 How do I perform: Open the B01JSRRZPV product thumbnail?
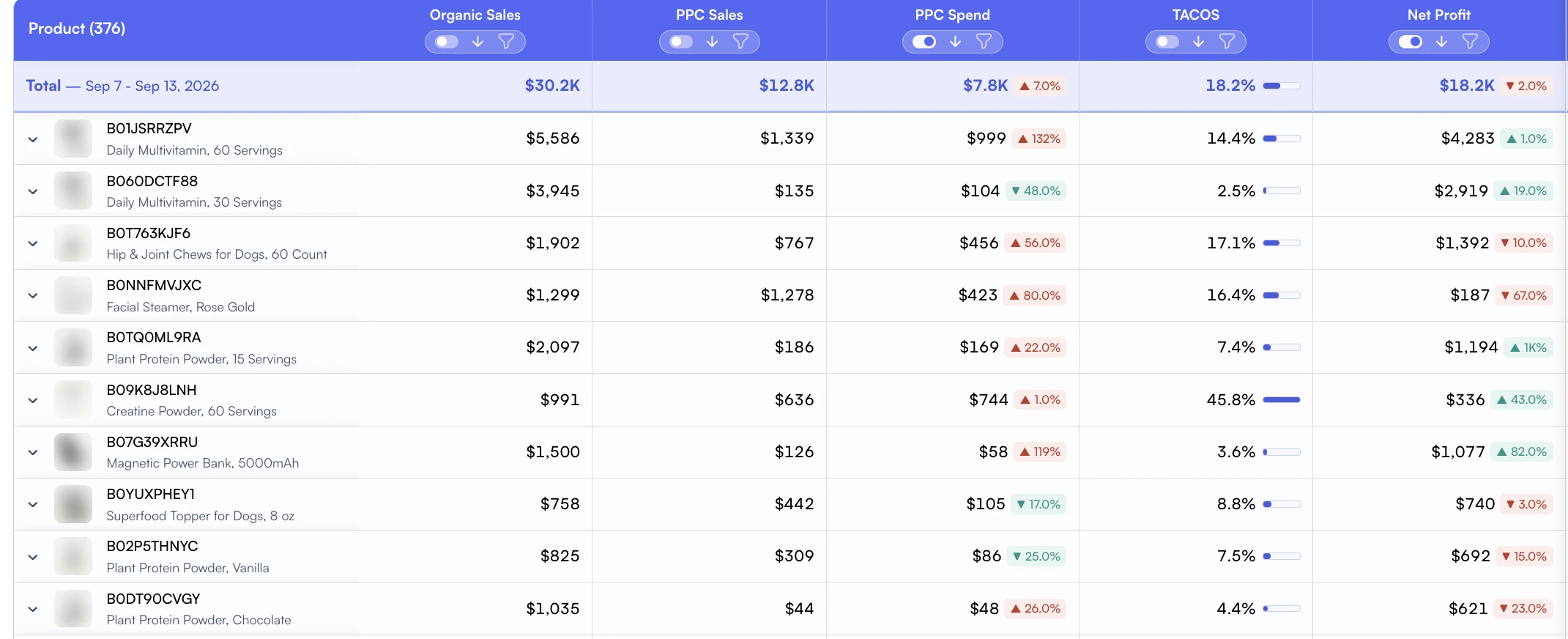(x=73, y=138)
